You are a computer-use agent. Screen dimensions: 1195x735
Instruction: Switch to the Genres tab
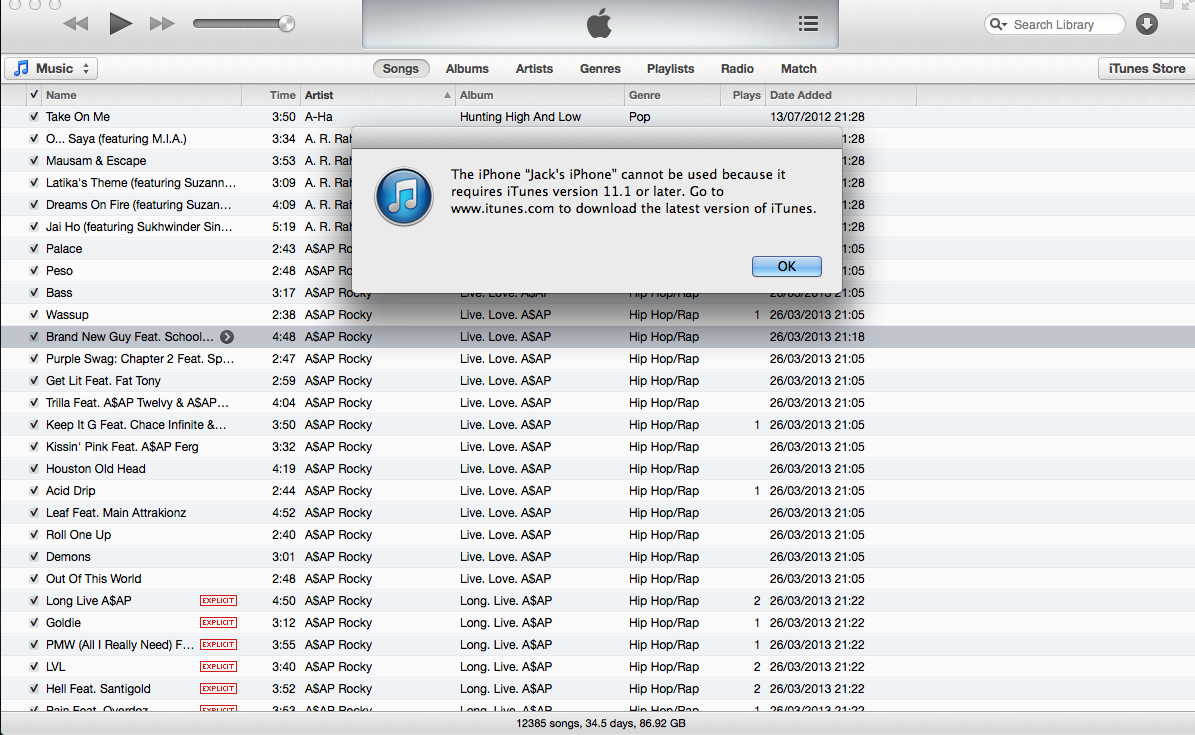(x=600, y=69)
